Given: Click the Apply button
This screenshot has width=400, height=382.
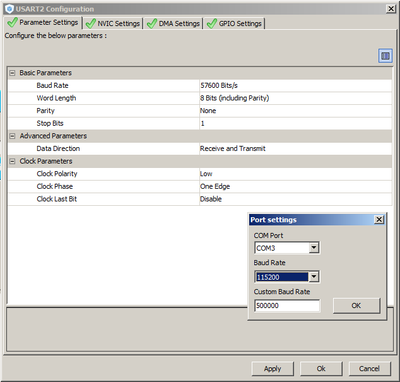Looking at the screenshot, I should pos(272,369).
